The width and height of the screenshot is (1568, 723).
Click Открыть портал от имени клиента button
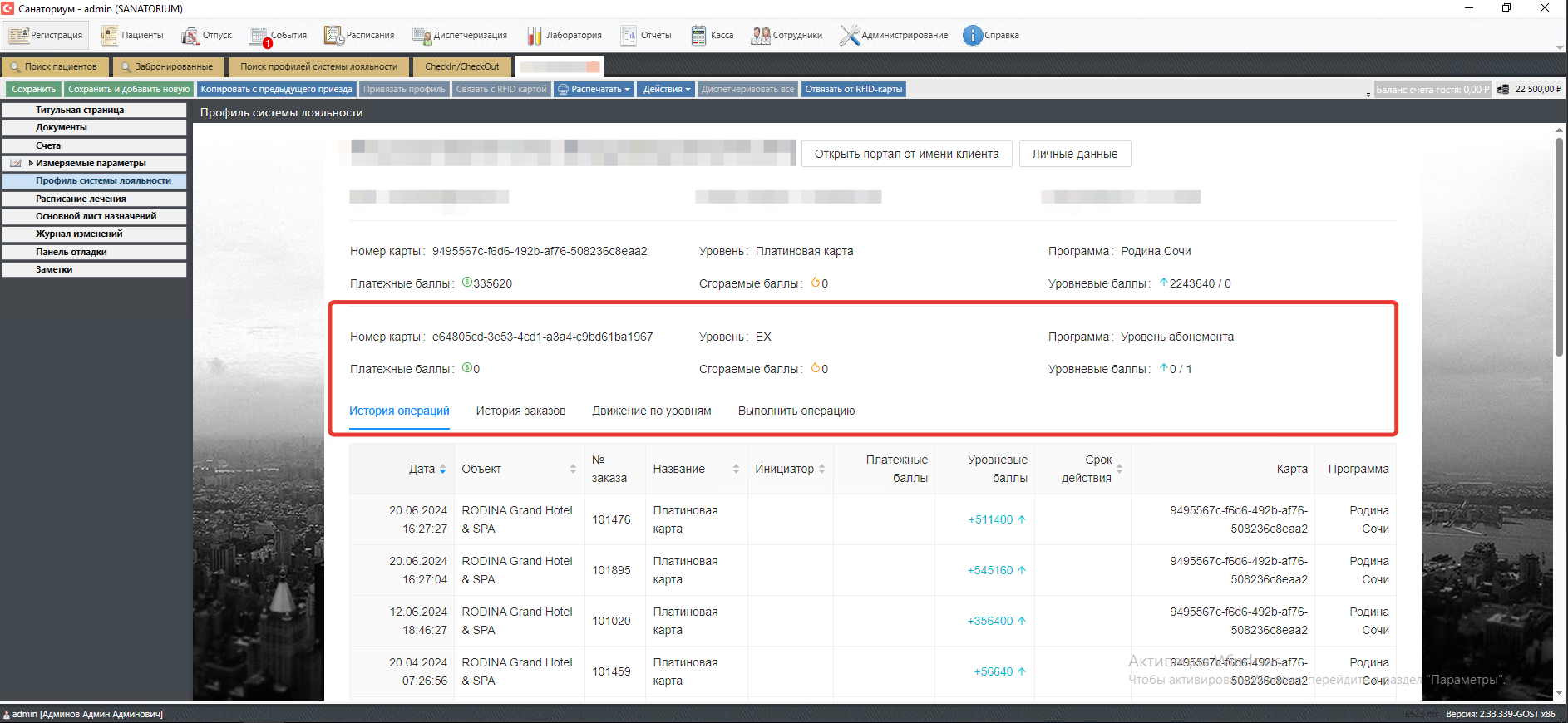[906, 154]
